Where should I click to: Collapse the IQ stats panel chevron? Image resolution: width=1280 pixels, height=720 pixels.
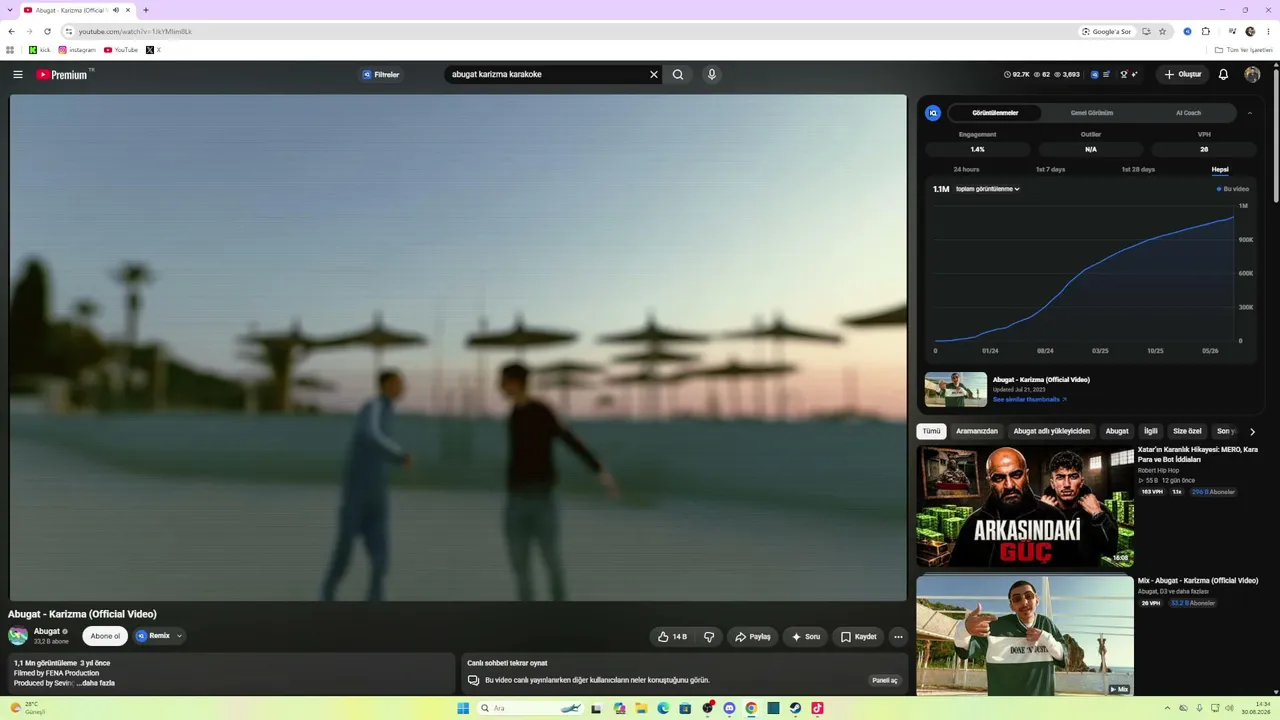pos(1249,113)
